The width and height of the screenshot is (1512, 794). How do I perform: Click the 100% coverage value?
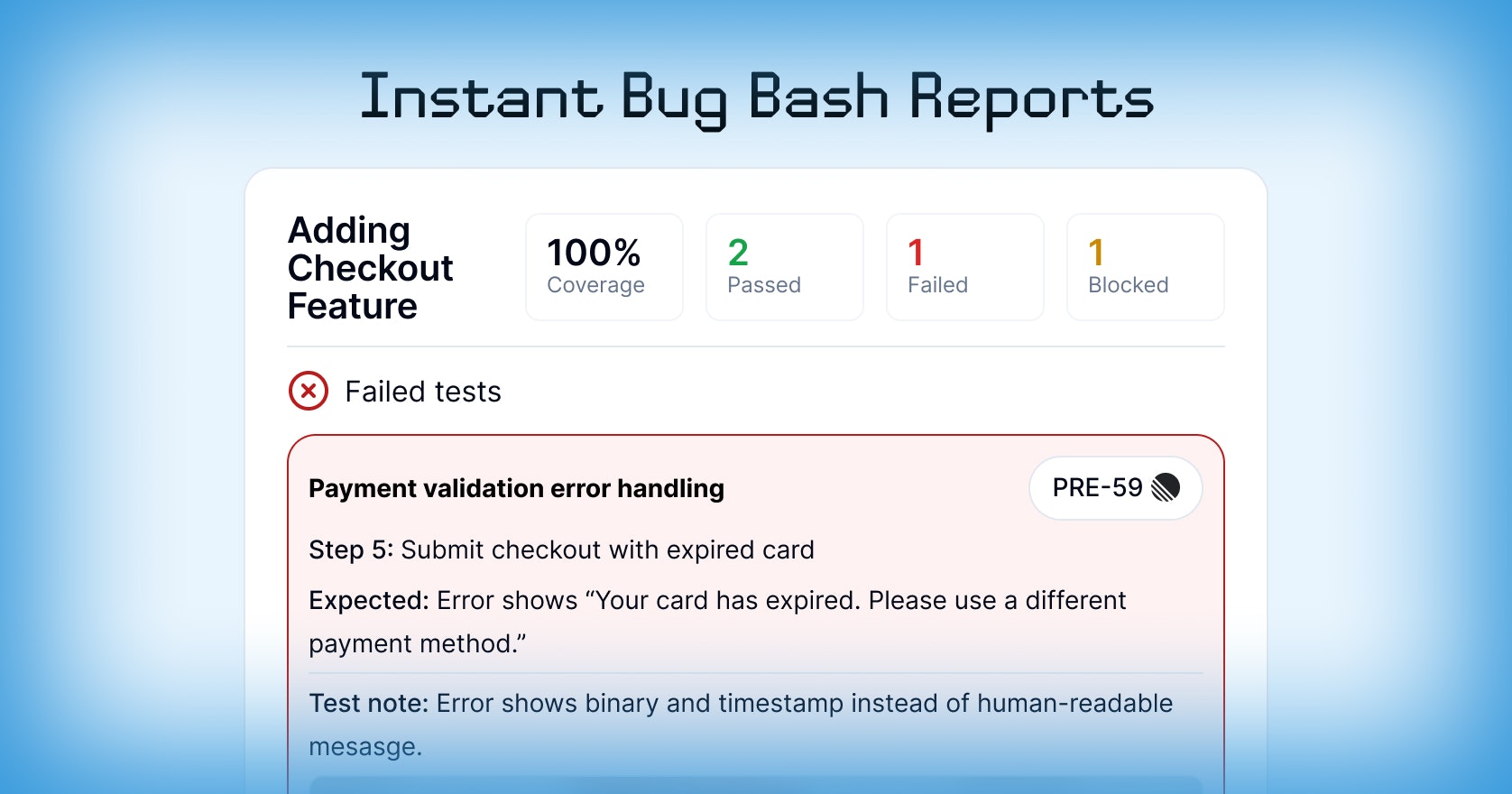594,253
